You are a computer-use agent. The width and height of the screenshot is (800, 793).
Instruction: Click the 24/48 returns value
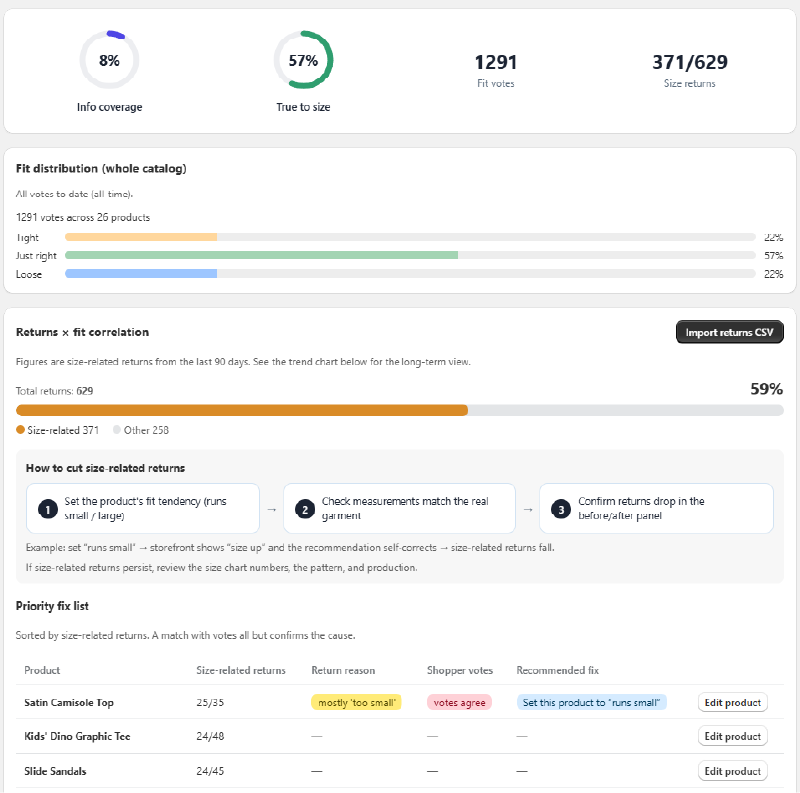pos(210,736)
